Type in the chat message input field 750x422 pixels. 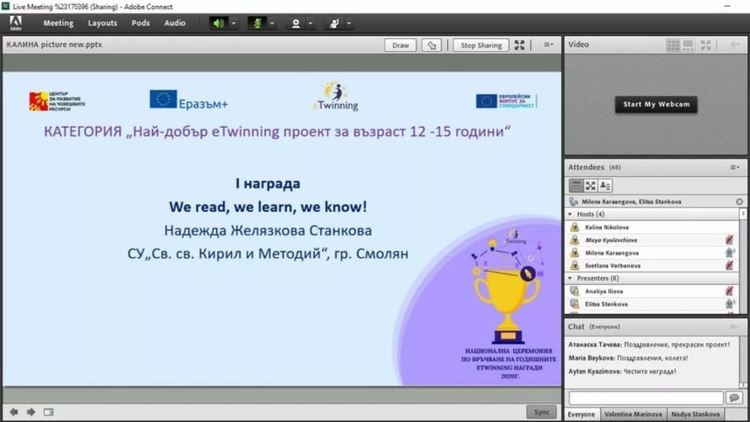(646, 397)
